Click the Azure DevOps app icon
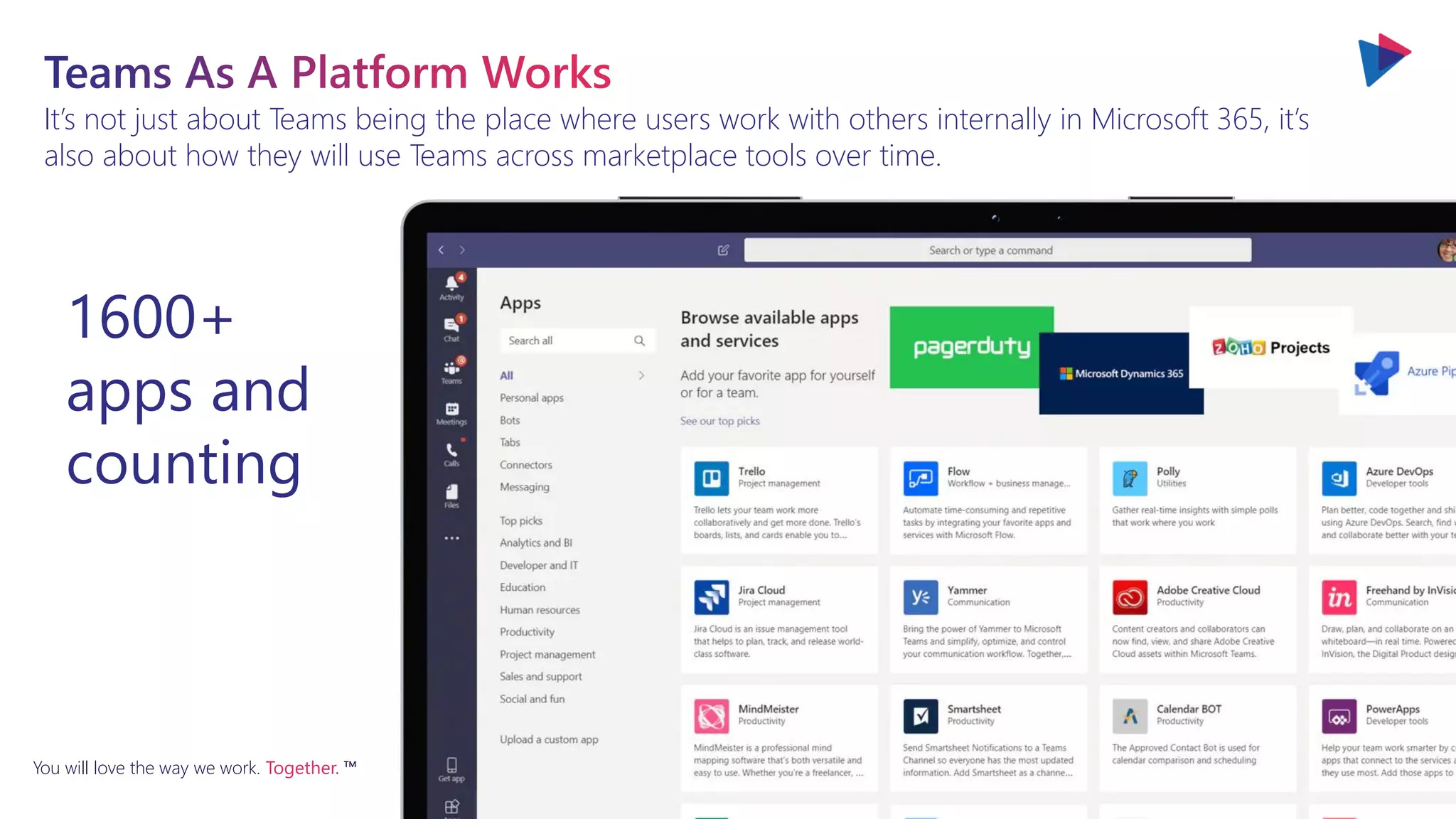The width and height of the screenshot is (1456, 819). 1339,478
